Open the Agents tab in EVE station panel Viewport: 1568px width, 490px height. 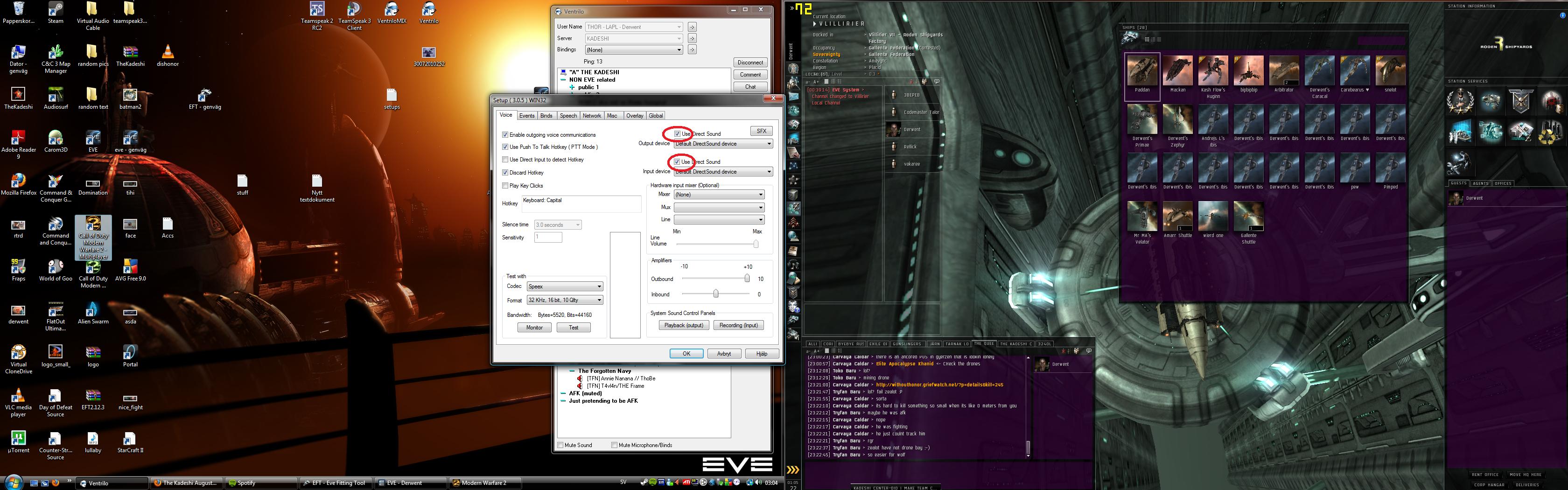point(1480,183)
